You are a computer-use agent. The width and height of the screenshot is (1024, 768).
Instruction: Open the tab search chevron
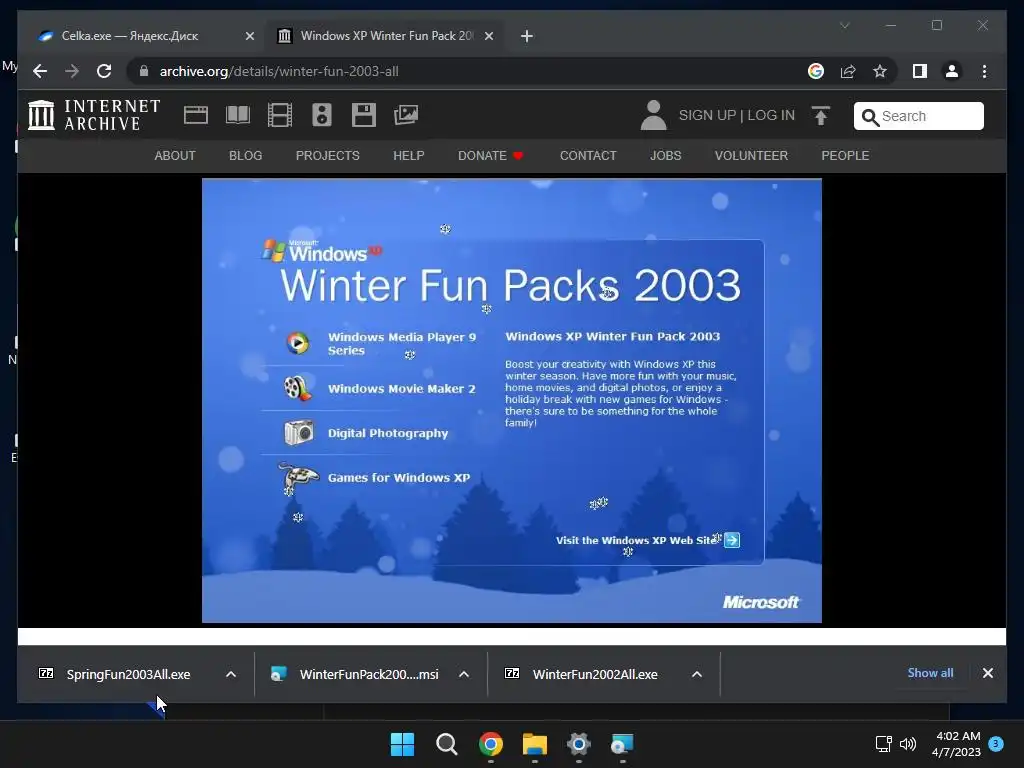point(844,25)
